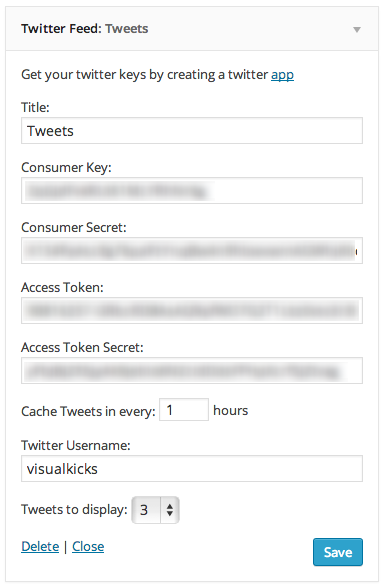385x588 pixels.
Task: Click the Close link
Action: [x=88, y=546]
